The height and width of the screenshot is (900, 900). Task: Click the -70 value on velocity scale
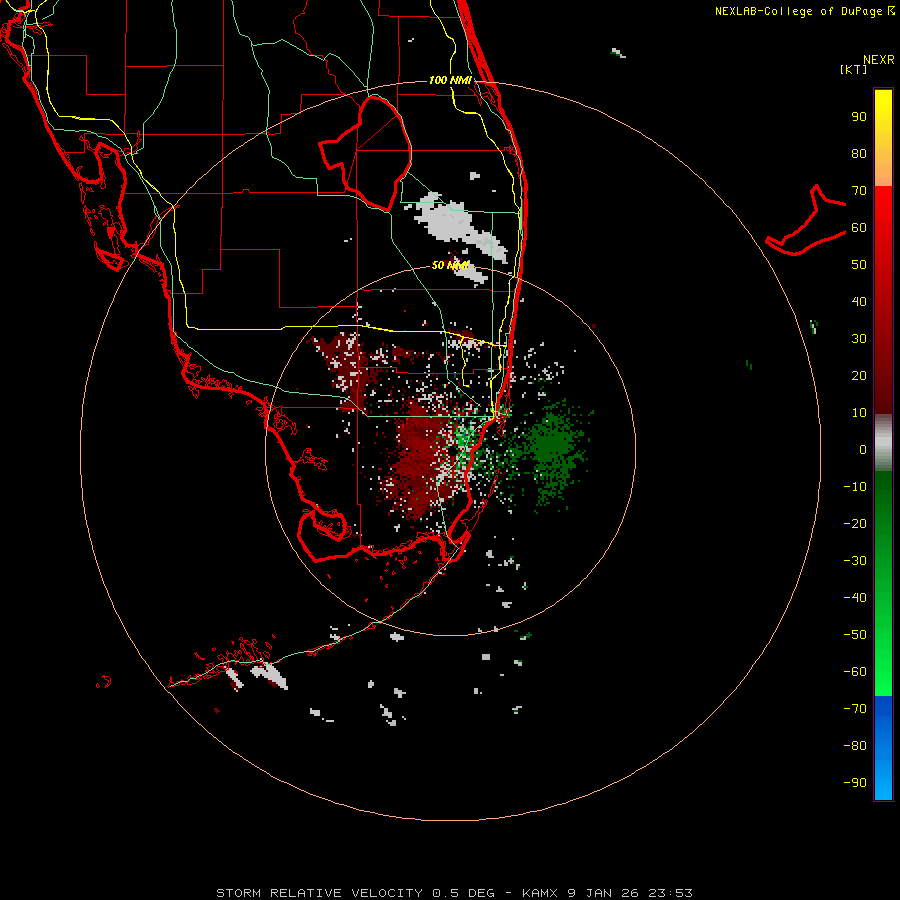pyautogui.click(x=855, y=708)
